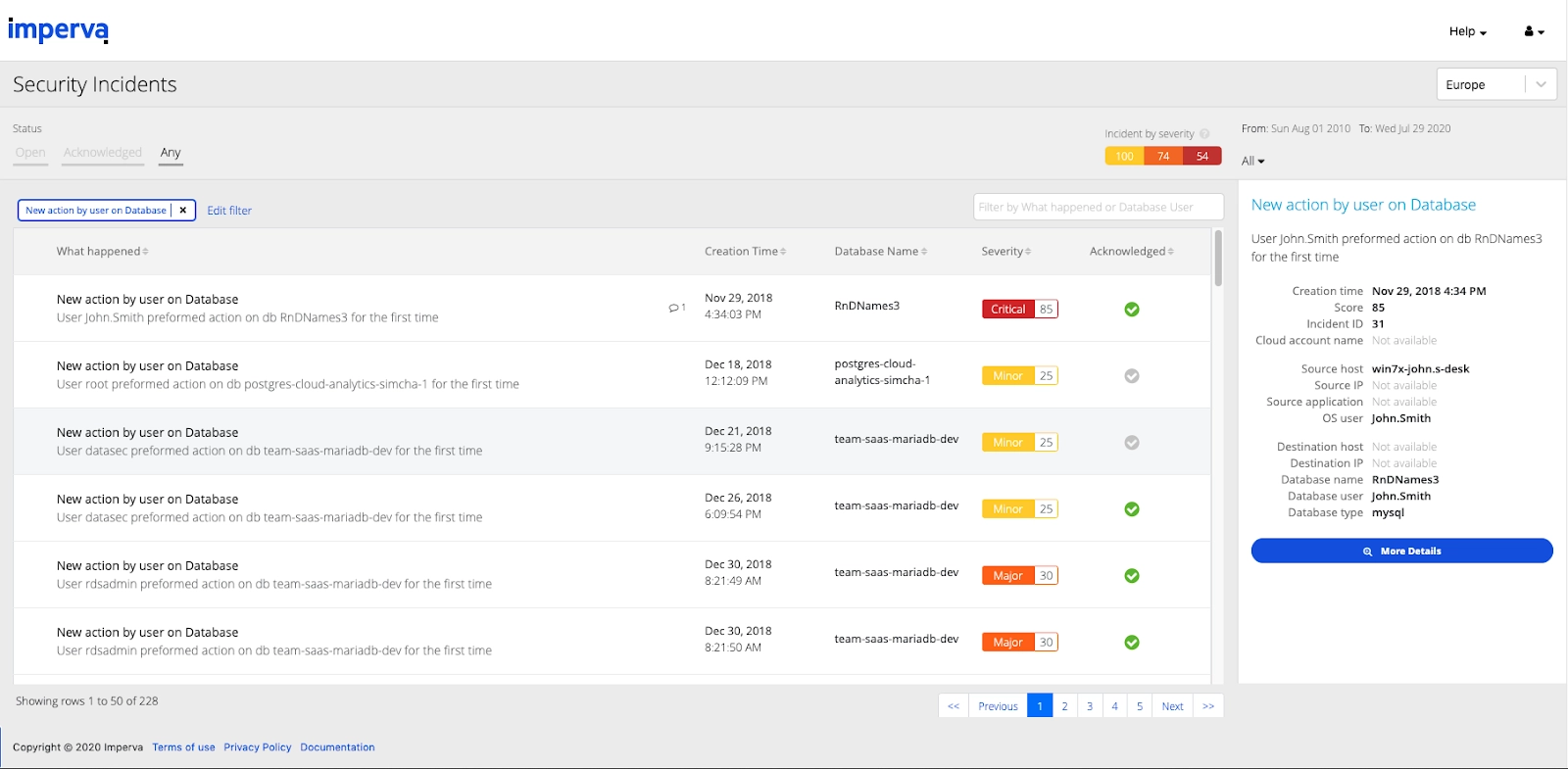Click the orange 74 major severity bar
1568x769 pixels.
coord(1163,157)
